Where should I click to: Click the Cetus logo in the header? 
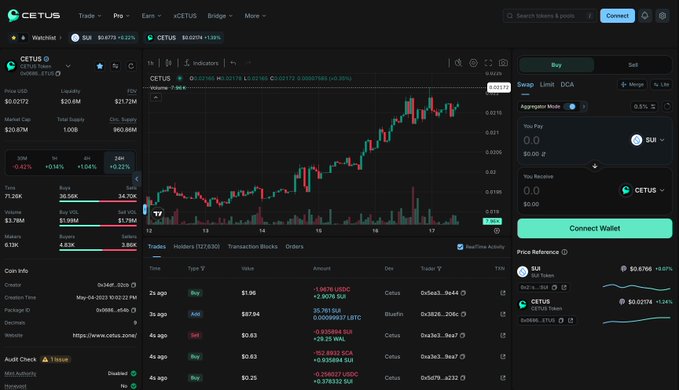tap(34, 16)
